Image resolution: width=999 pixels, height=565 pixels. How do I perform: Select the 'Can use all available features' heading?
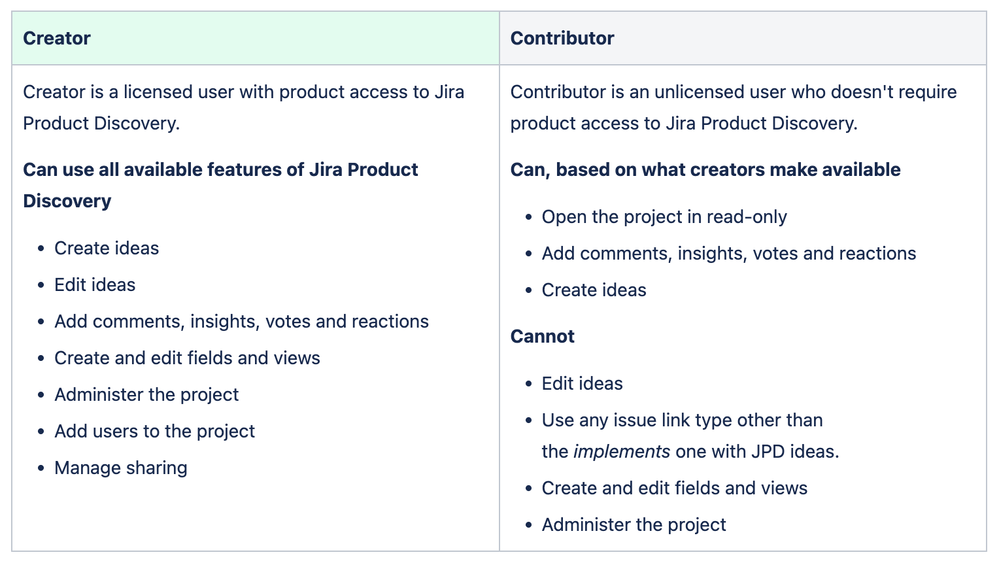[x=220, y=185]
